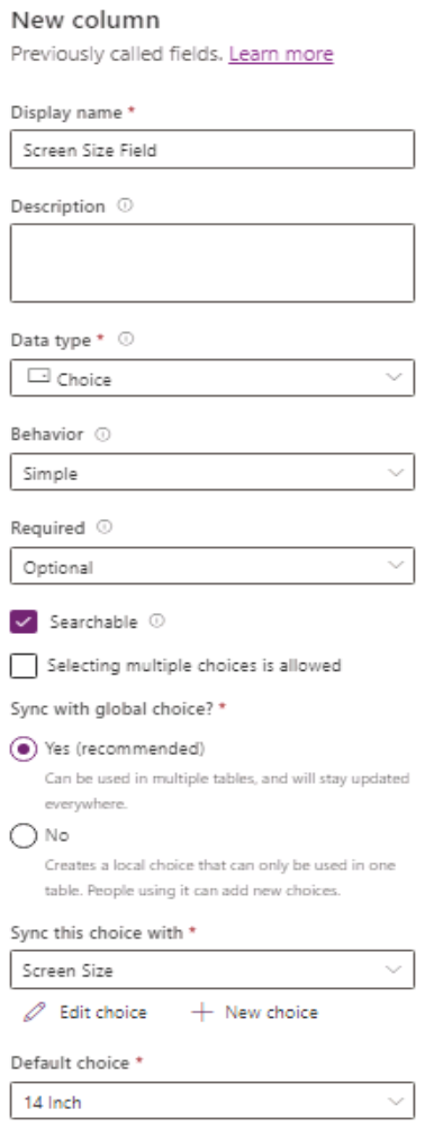Click the New choice plus icon

(202, 1012)
